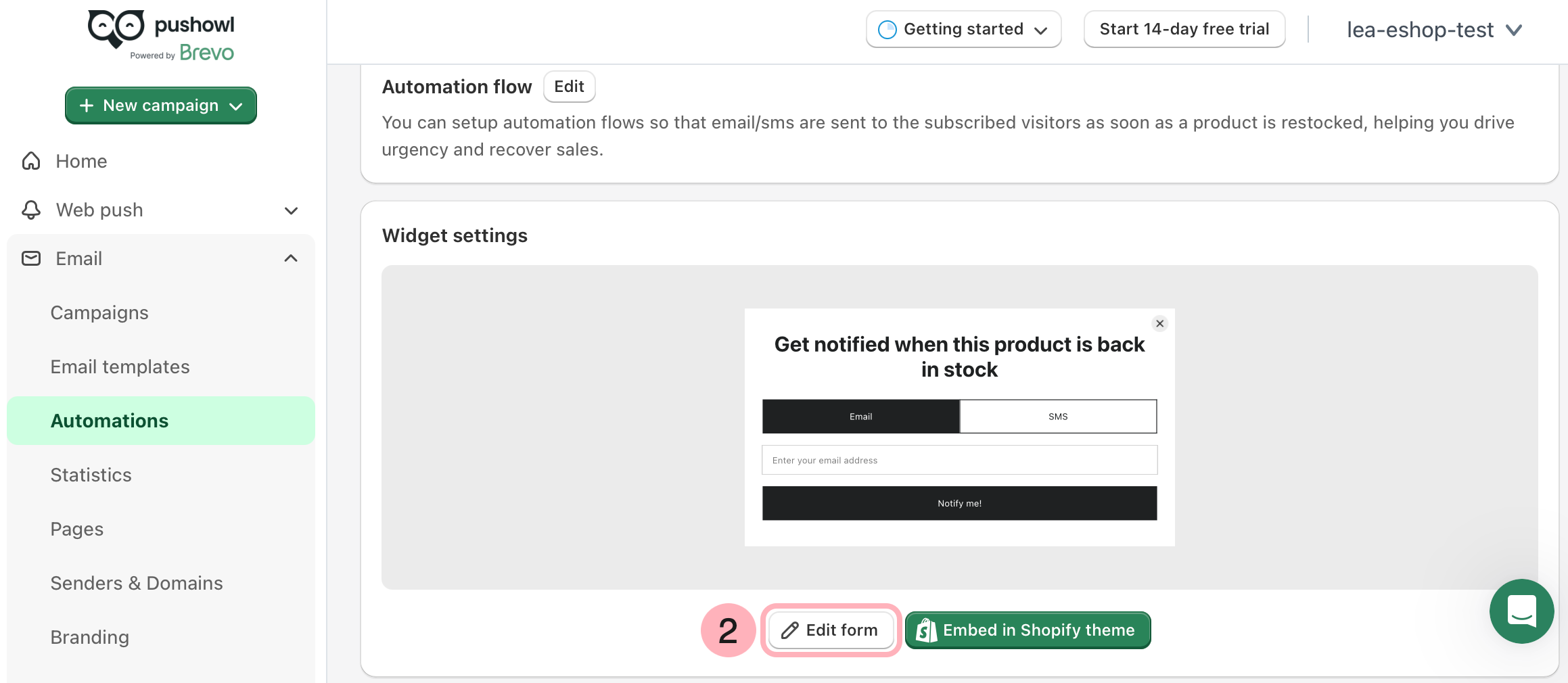Click the Shopify icon on Embed button

(927, 630)
